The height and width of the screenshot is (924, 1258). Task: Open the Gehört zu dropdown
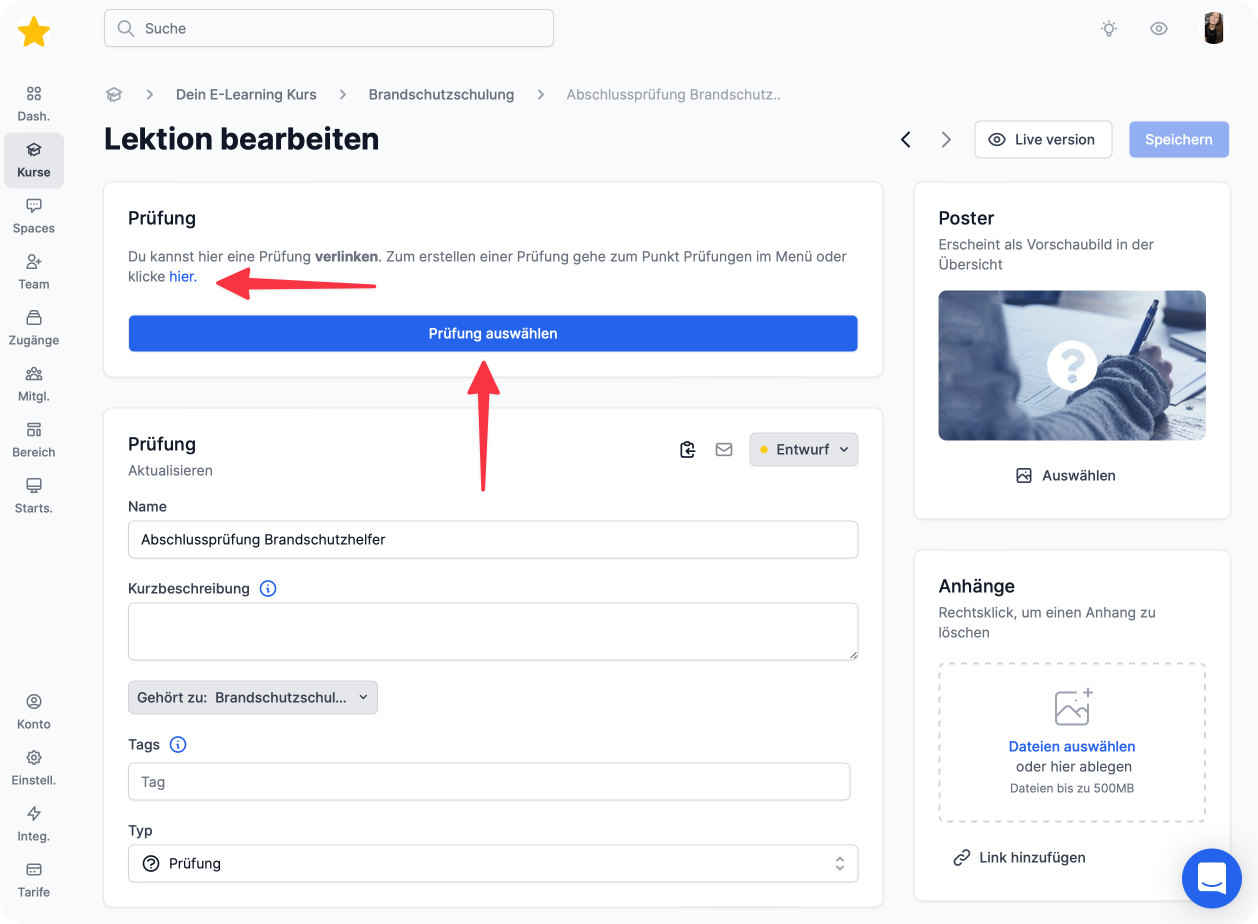[253, 698]
